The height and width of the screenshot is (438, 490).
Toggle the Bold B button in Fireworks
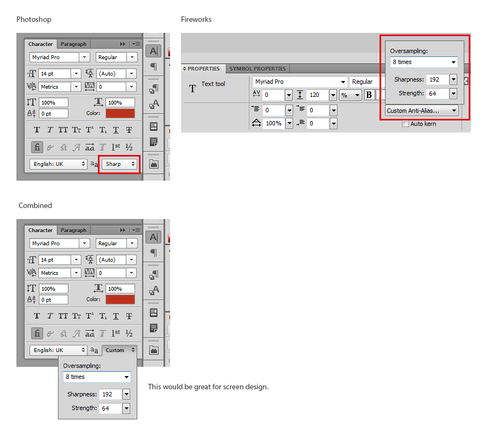[x=369, y=95]
